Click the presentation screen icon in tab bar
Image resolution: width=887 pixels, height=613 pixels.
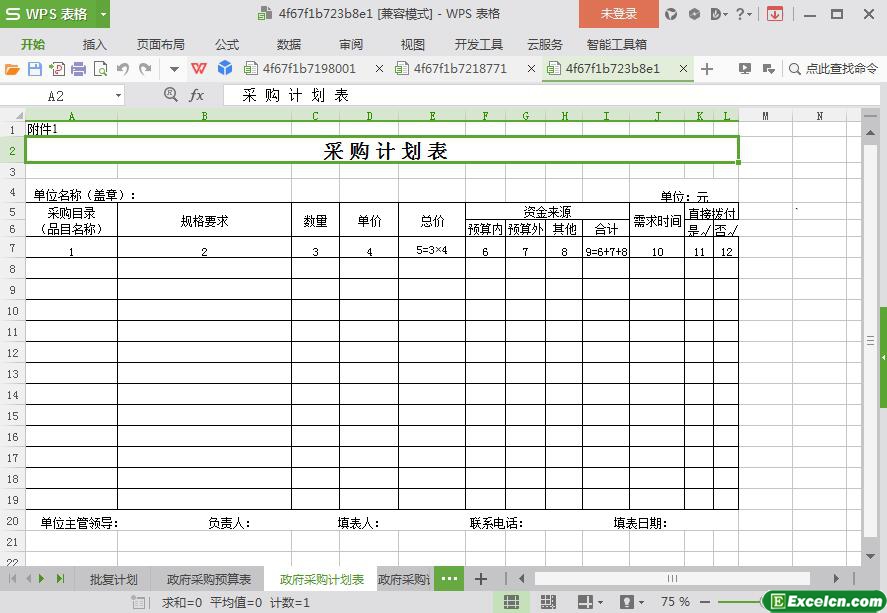point(745,69)
